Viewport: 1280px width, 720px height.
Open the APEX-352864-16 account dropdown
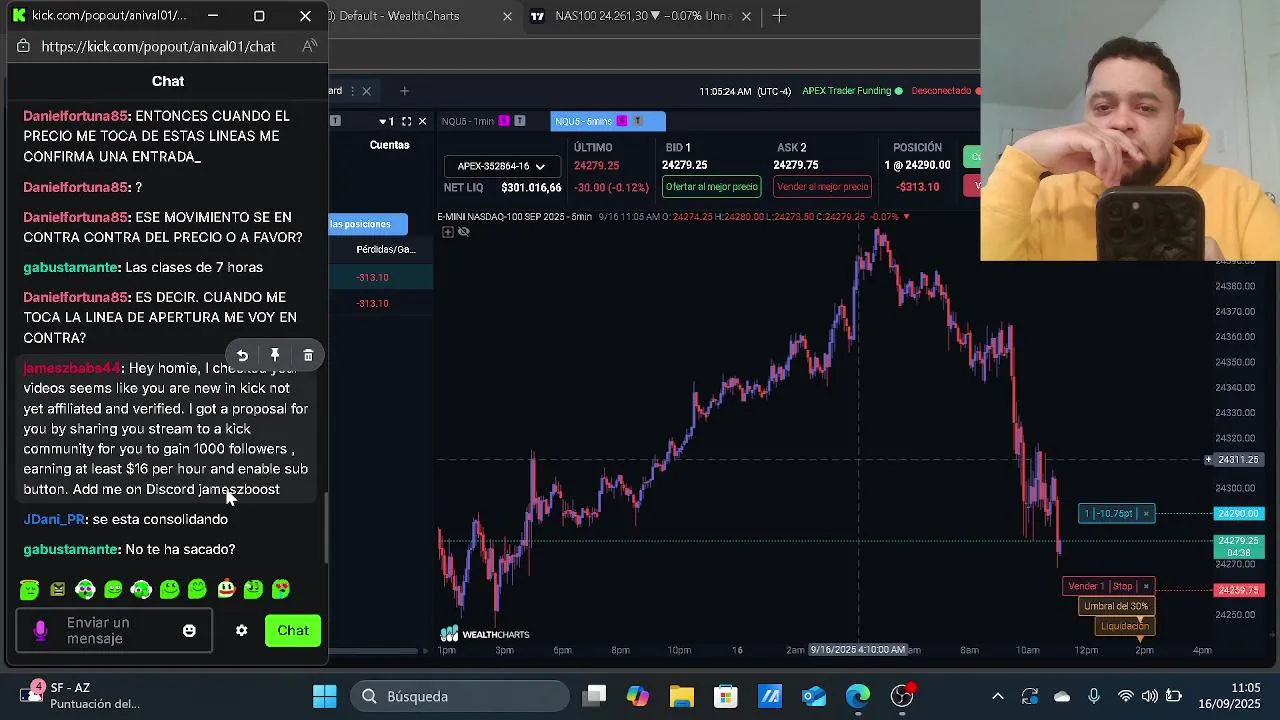(500, 166)
